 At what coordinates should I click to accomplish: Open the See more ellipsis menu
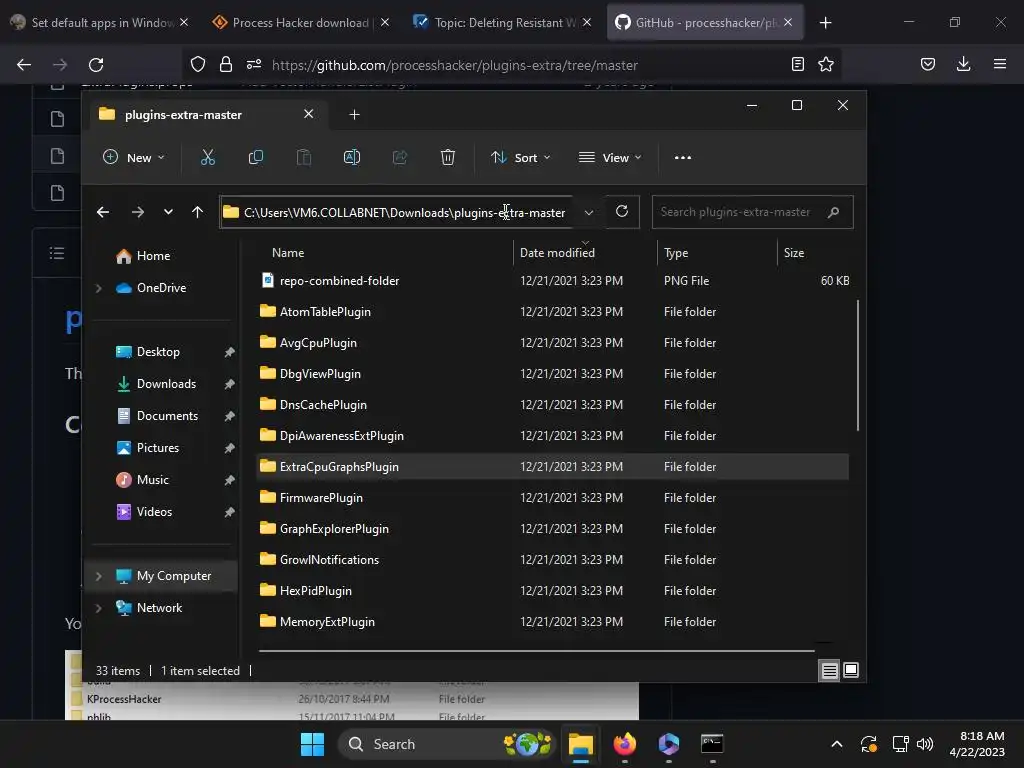point(682,157)
